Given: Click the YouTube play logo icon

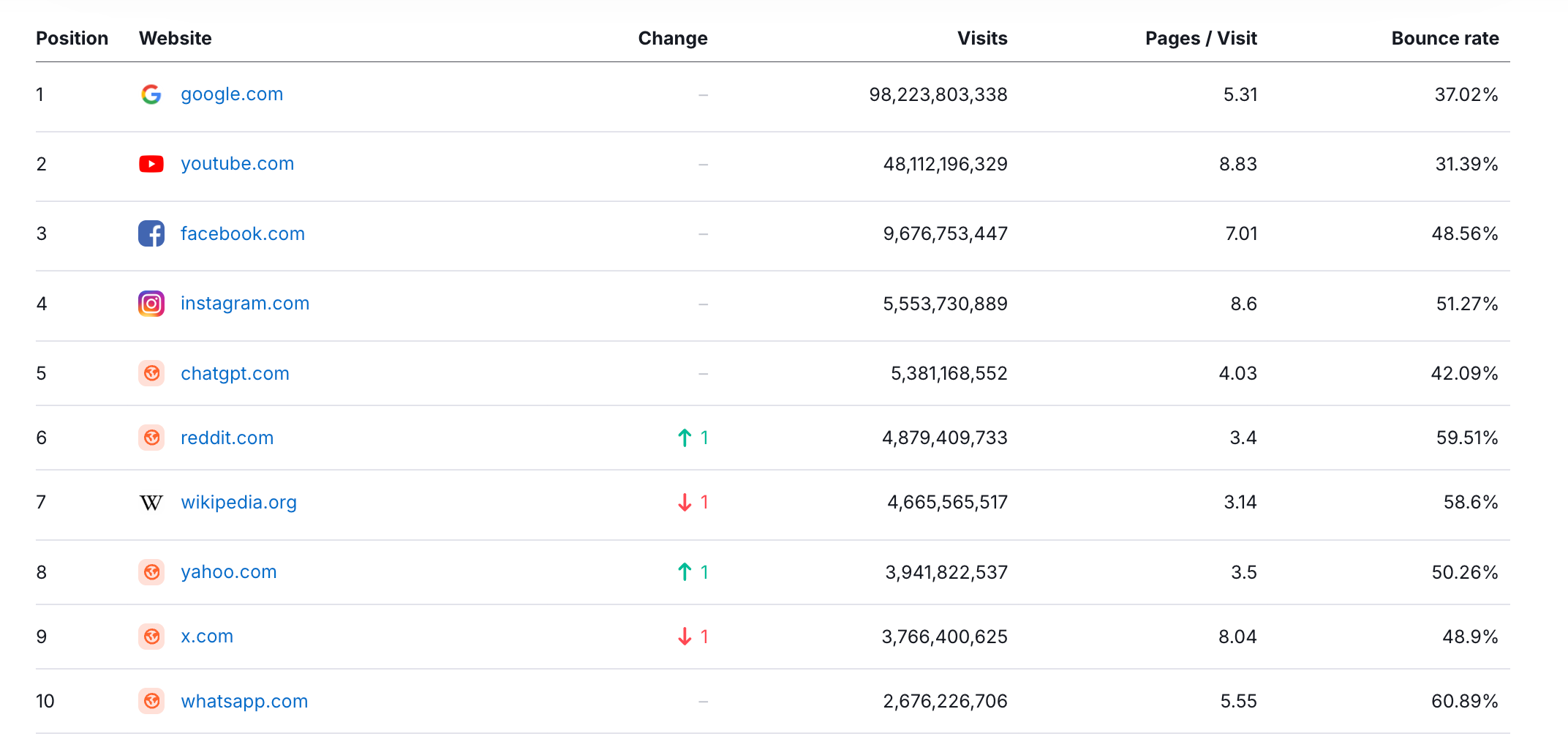Looking at the screenshot, I should (x=151, y=164).
